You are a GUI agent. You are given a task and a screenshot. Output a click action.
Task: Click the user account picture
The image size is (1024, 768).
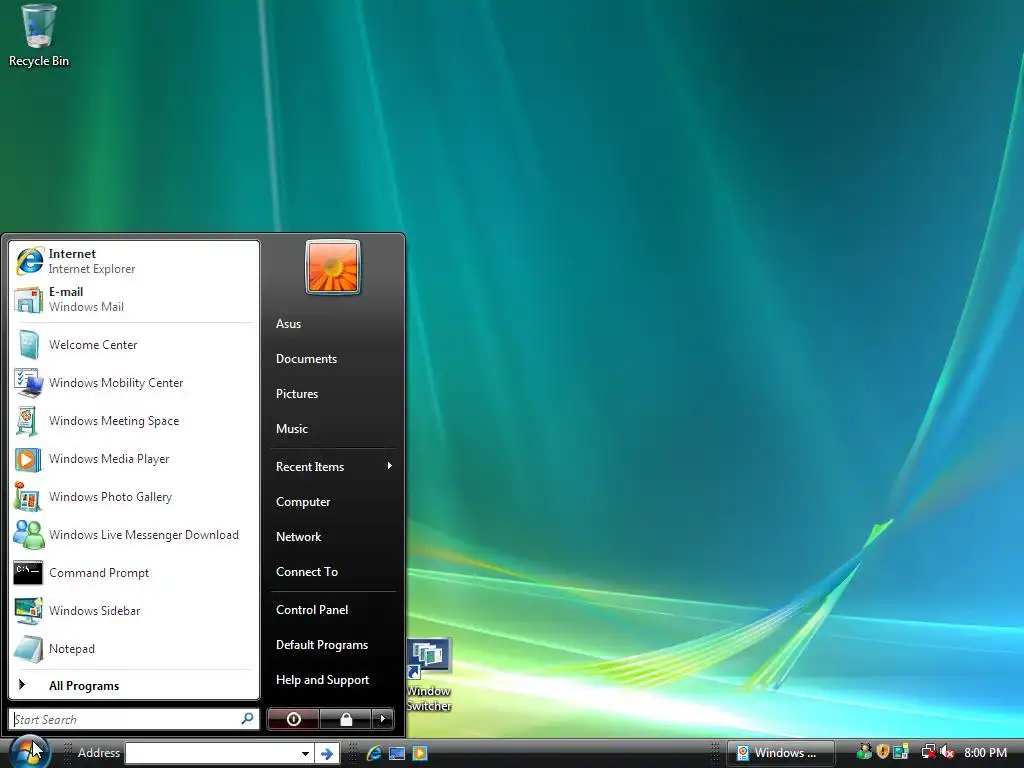click(333, 267)
